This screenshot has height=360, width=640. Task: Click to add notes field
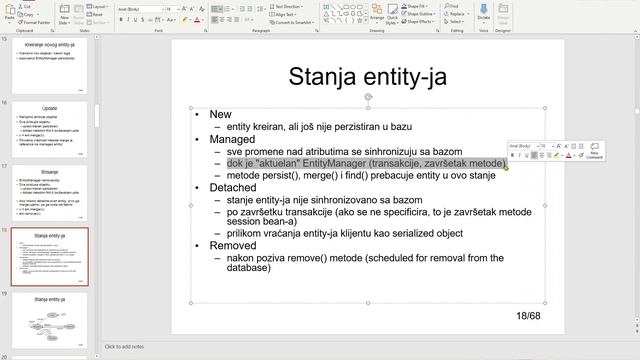point(124,347)
